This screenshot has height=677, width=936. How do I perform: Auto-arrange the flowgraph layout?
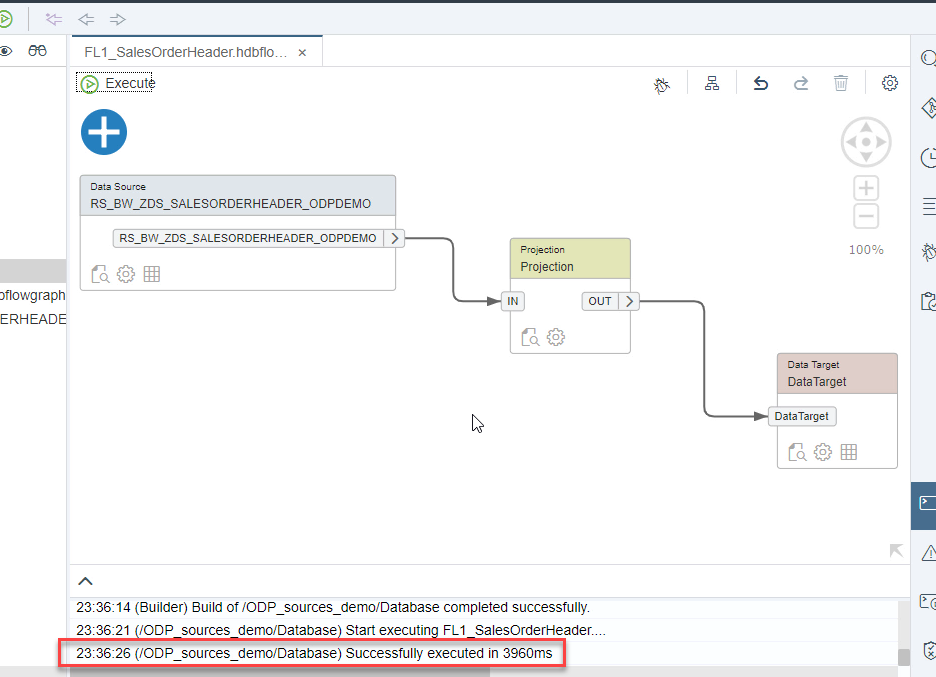coord(711,84)
